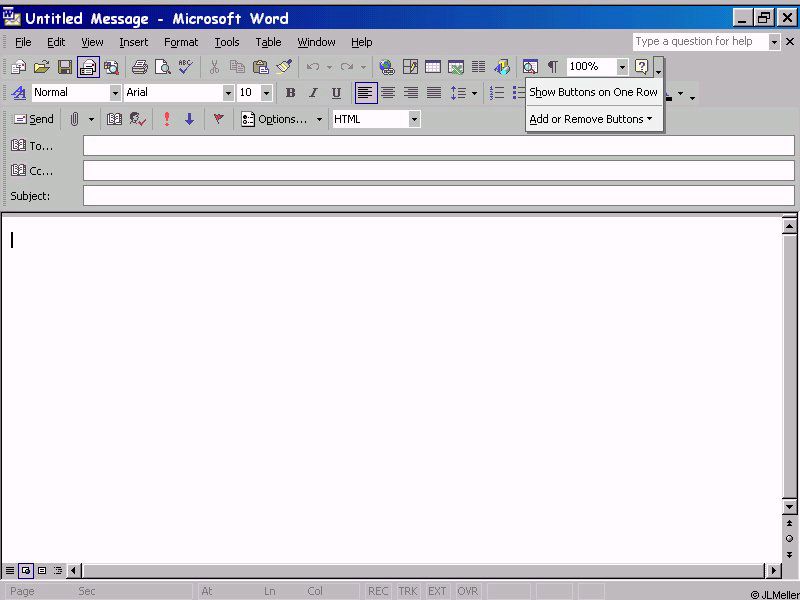Click the New Blank Document icon
Image resolution: width=800 pixels, height=600 pixels.
pyautogui.click(x=18, y=67)
